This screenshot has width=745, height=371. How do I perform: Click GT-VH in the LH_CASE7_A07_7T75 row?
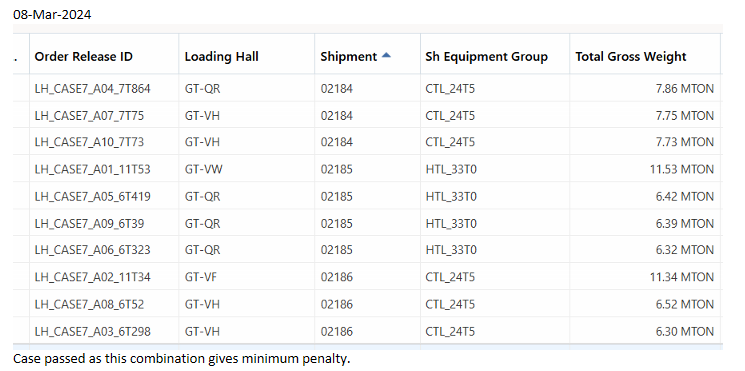click(202, 115)
